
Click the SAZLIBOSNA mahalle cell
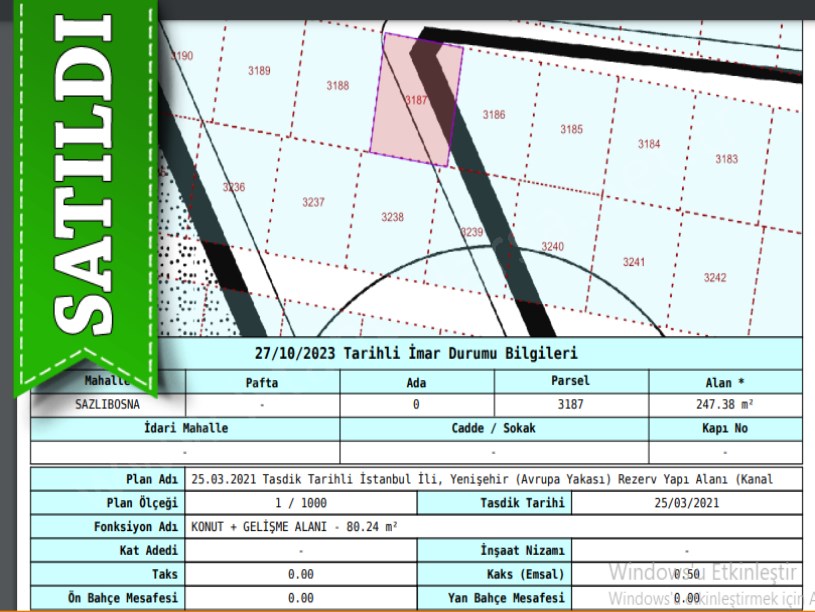108,405
